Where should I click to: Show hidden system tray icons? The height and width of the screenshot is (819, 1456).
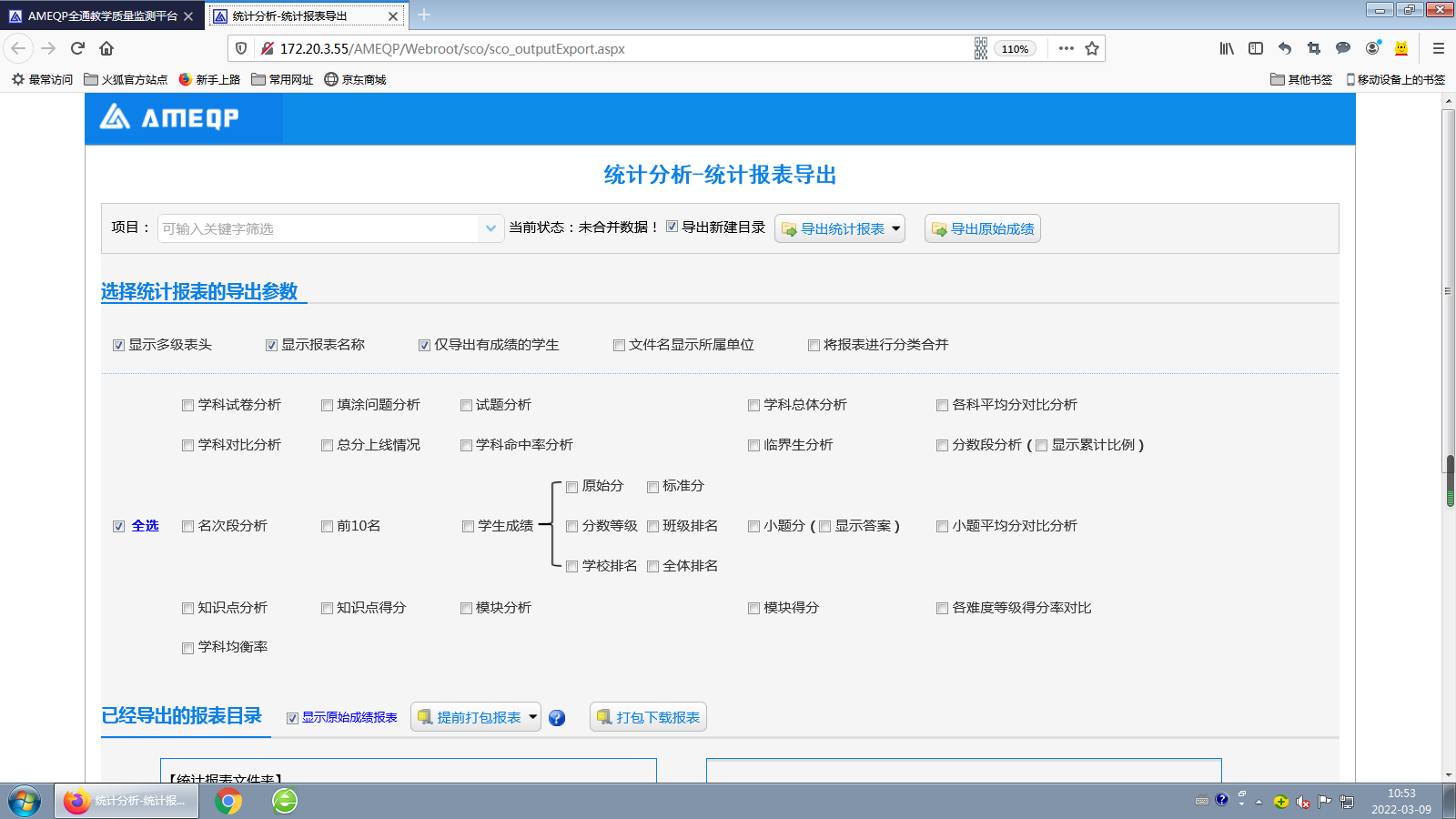click(x=1259, y=802)
